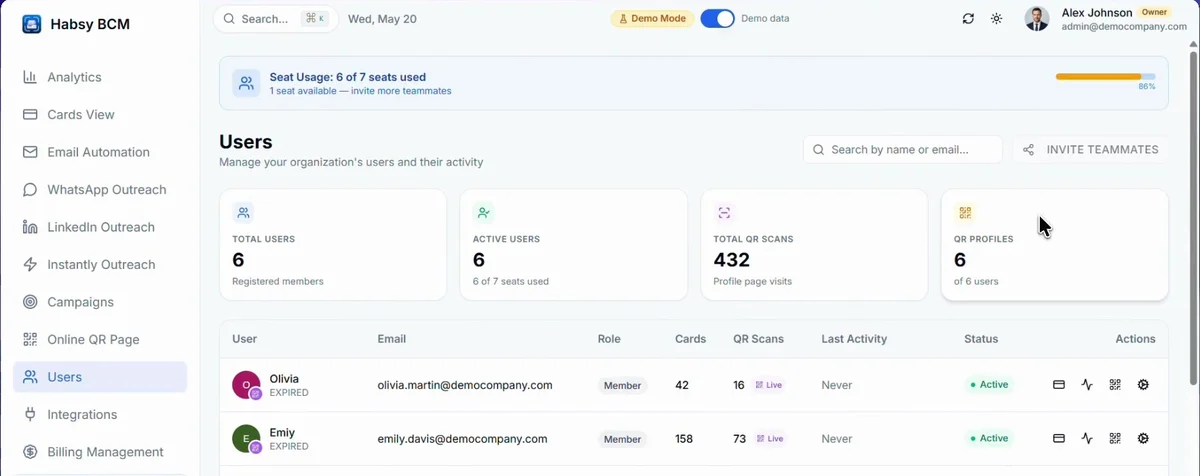Viewport: 1200px width, 476px height.
Task: Click Emiy's Active status badge
Action: pyautogui.click(x=989, y=439)
